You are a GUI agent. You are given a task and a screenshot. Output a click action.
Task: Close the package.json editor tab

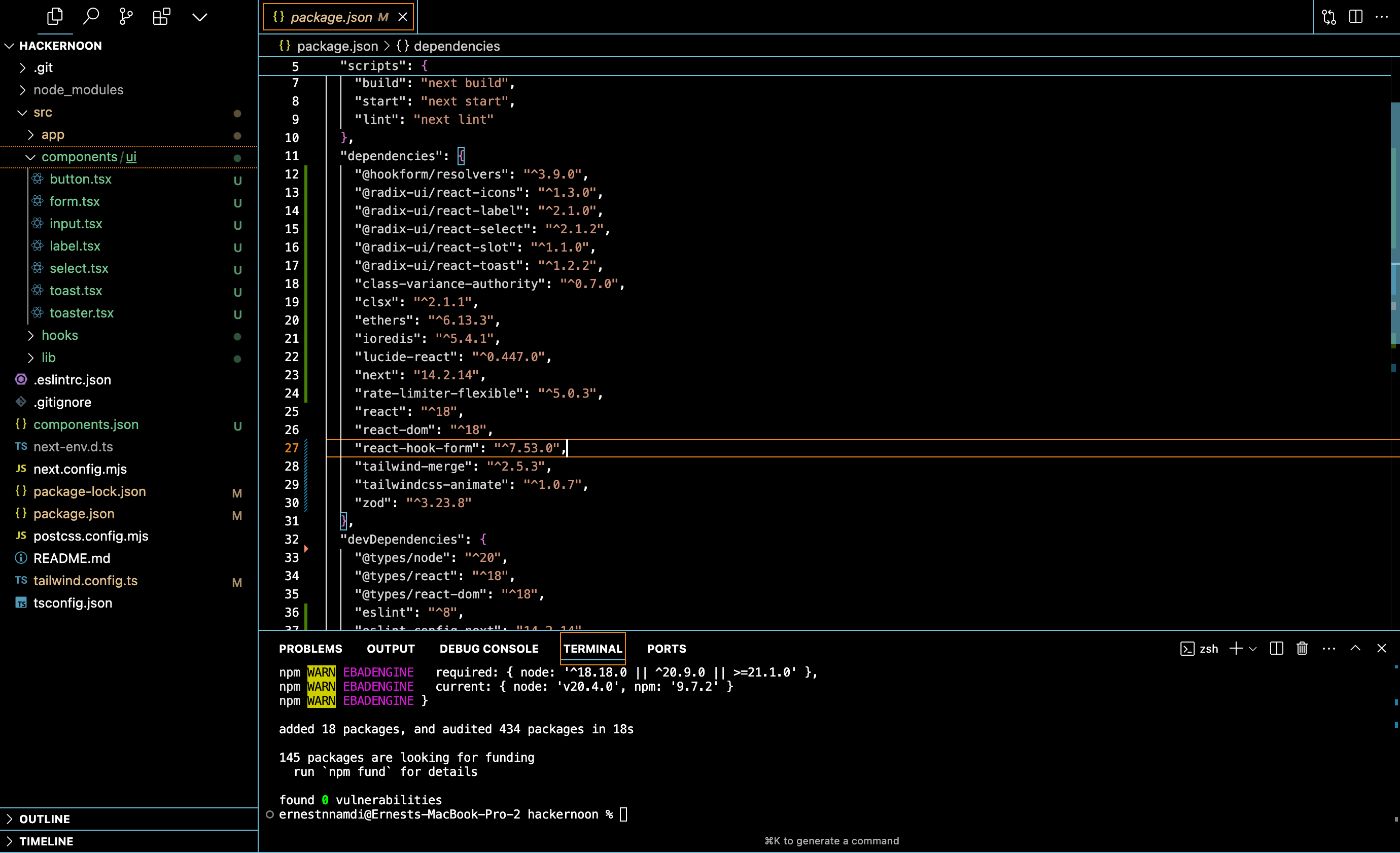pos(403,17)
